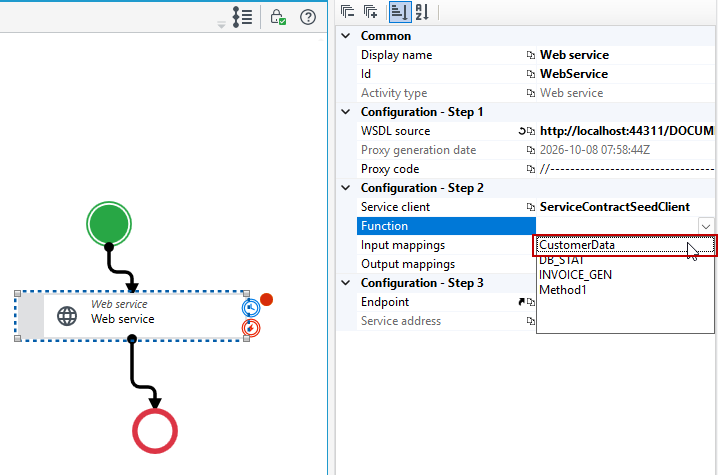718x475 pixels.
Task: Click the Proxy code value field
Action: click(x=626, y=169)
